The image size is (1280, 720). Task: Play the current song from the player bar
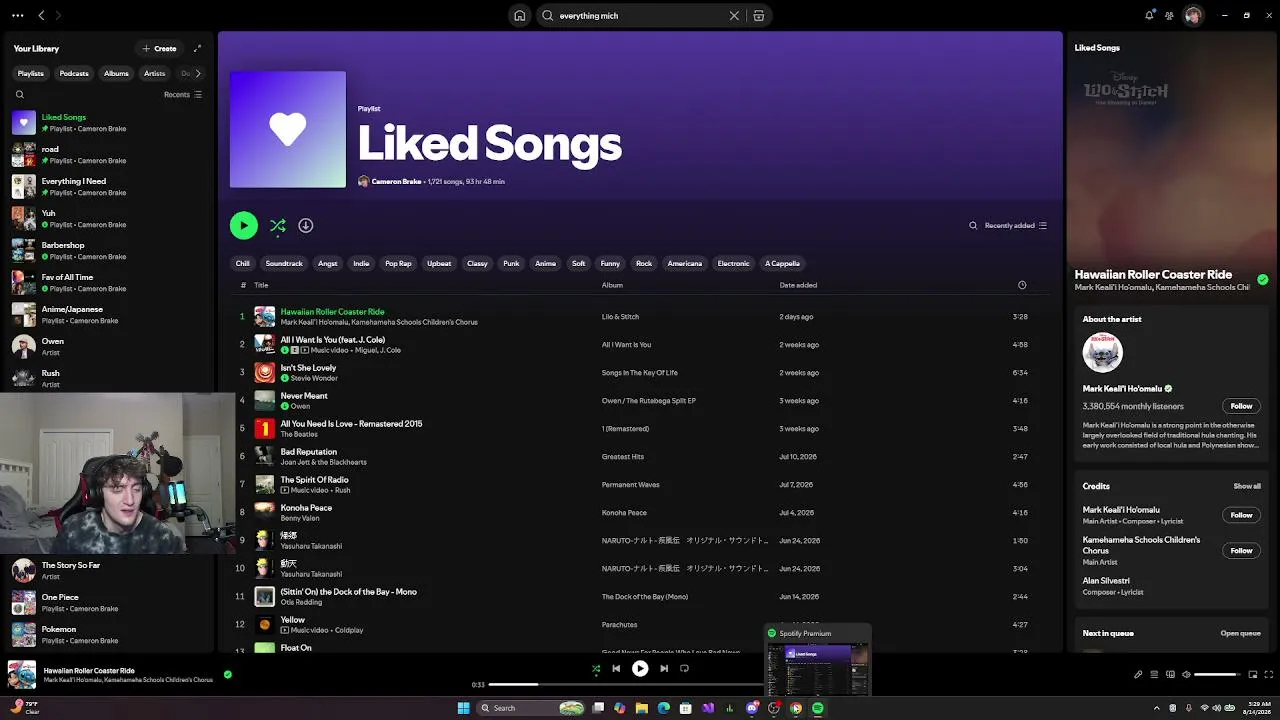coord(640,669)
